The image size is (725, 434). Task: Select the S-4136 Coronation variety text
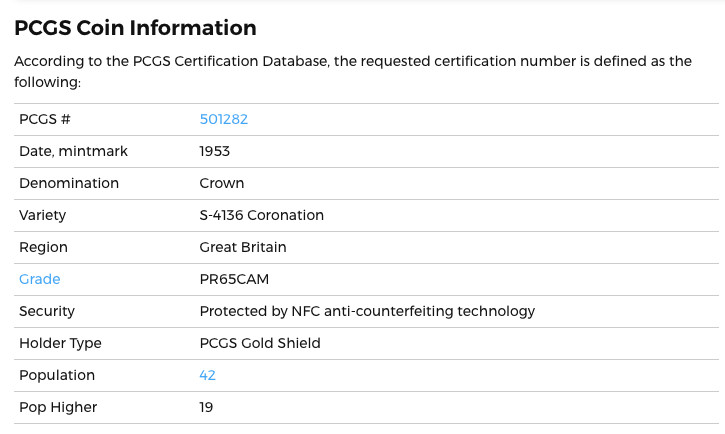262,215
